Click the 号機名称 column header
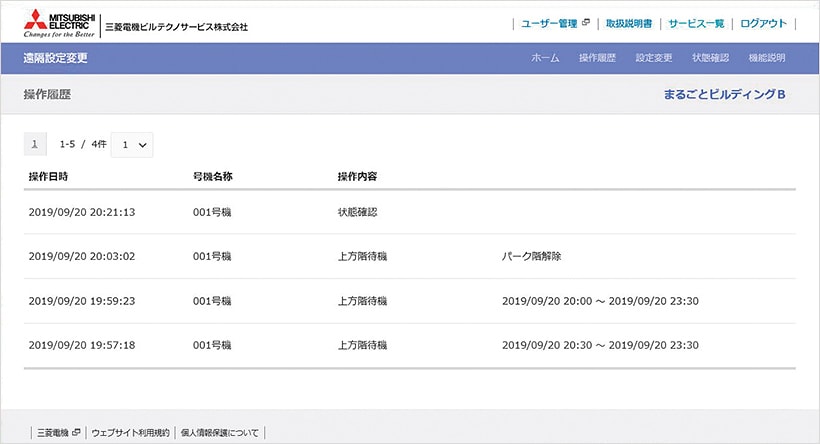The height and width of the screenshot is (444, 820). (212, 177)
